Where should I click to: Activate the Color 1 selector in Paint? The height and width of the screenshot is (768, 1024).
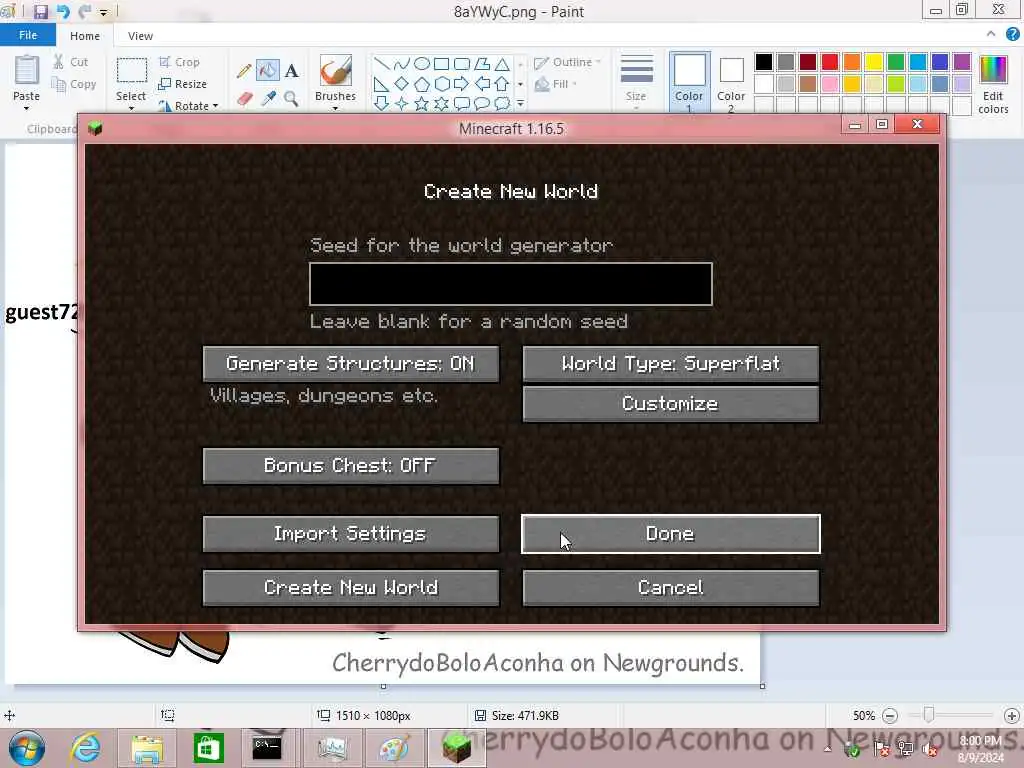(689, 82)
